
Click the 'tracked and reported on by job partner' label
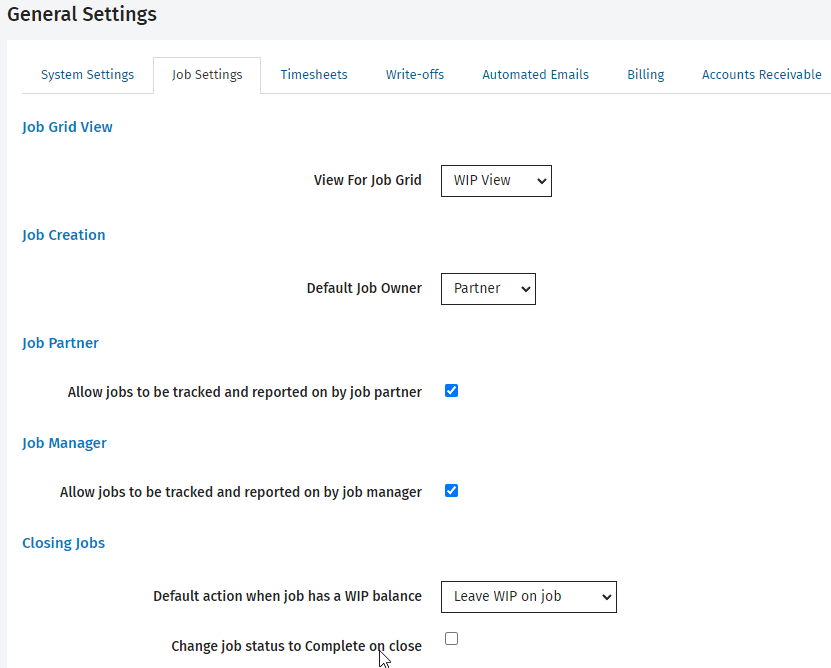pyautogui.click(x=245, y=392)
